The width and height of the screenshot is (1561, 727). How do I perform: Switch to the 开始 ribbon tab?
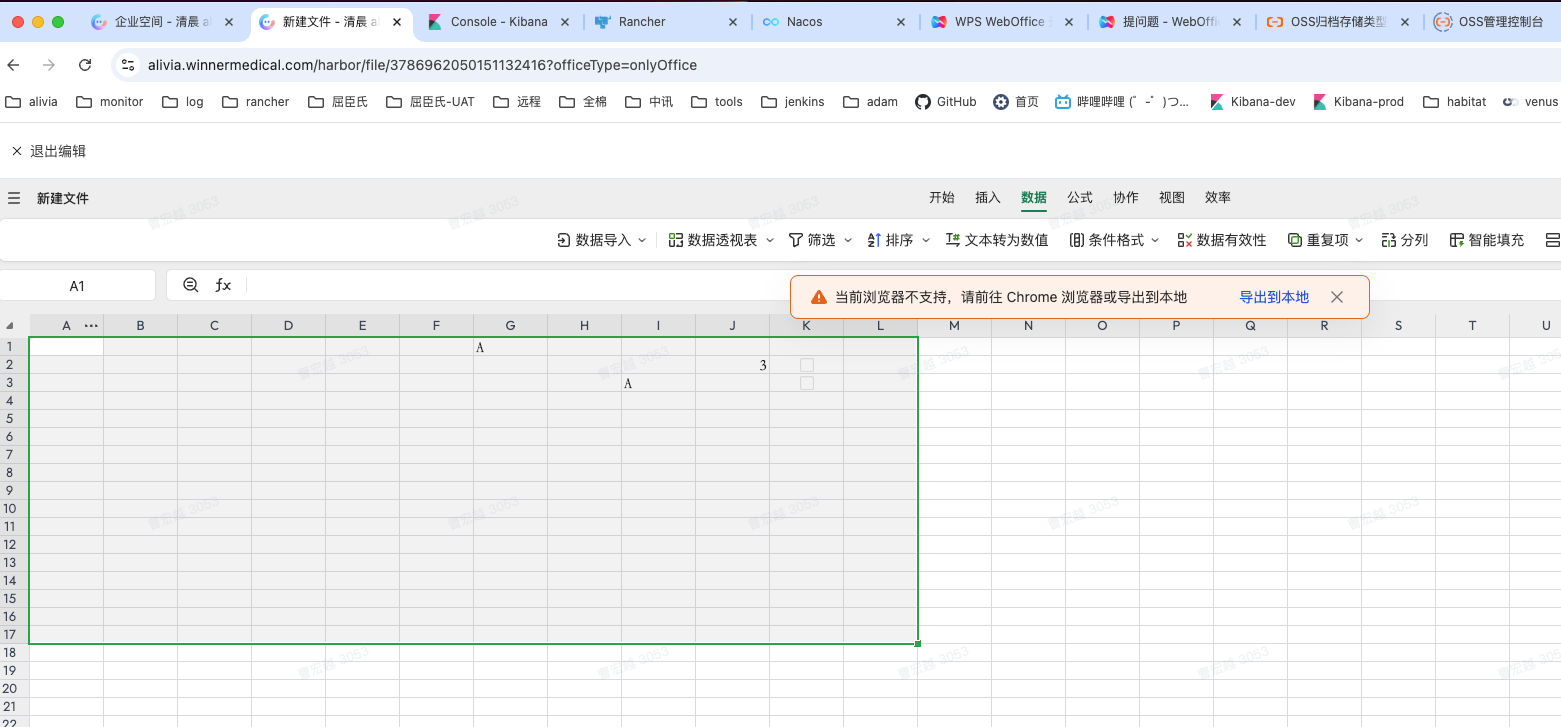pyautogui.click(x=942, y=198)
